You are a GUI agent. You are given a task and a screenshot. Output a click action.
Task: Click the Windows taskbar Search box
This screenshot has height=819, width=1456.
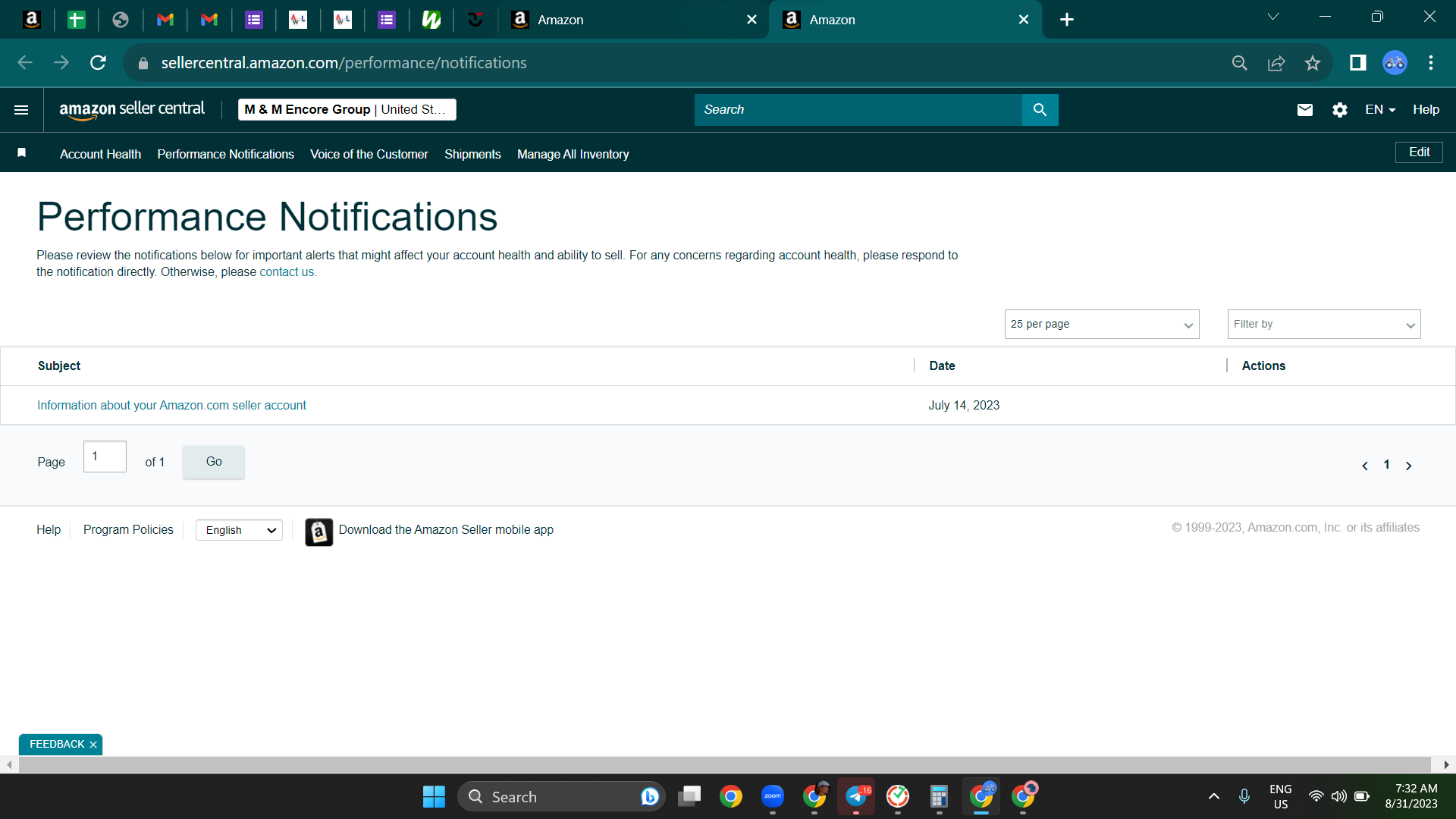[561, 797]
